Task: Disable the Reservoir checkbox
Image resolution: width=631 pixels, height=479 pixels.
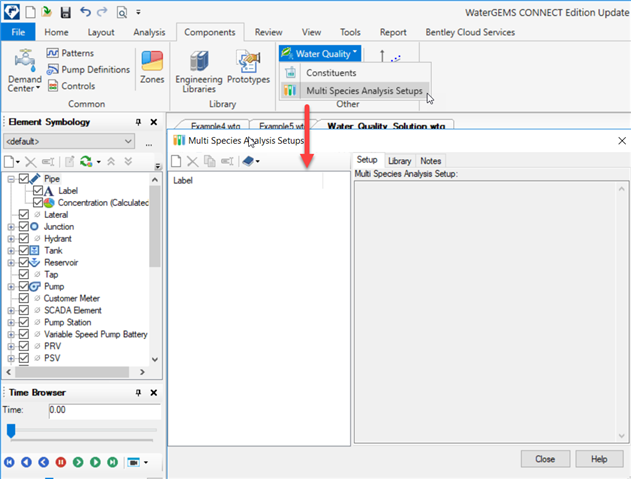Action: tap(24, 262)
